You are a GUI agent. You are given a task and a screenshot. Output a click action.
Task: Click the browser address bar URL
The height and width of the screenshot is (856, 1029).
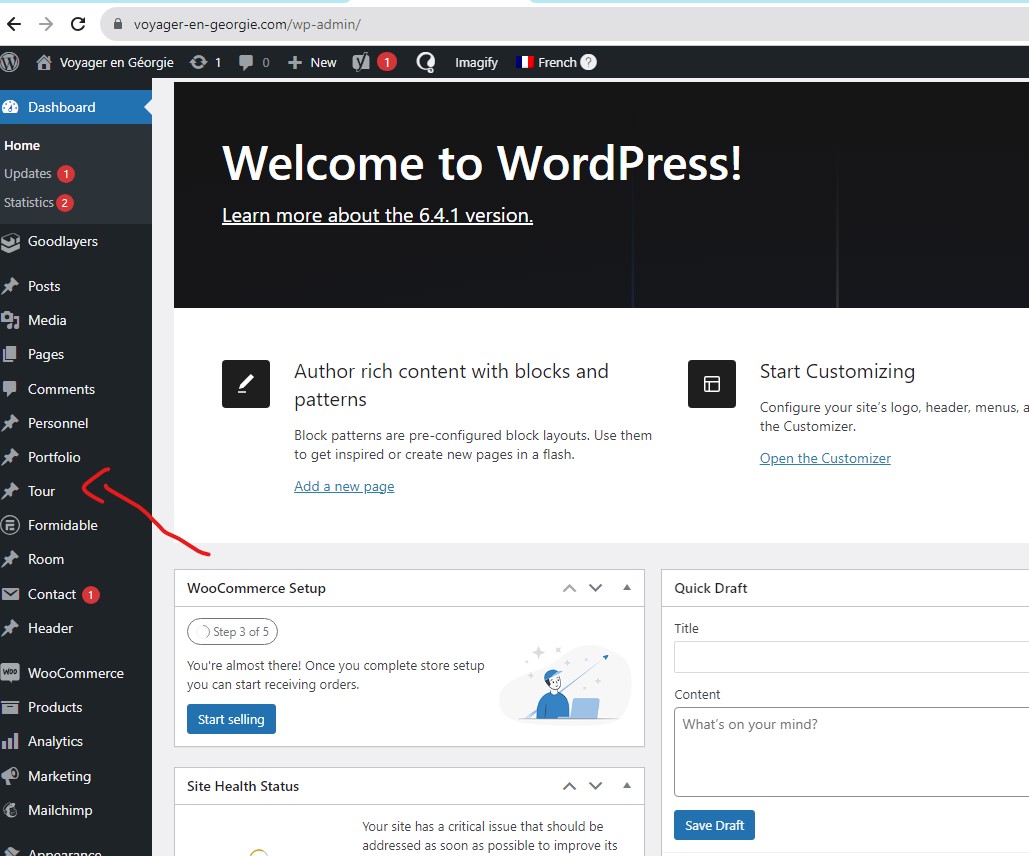pyautogui.click(x=247, y=24)
